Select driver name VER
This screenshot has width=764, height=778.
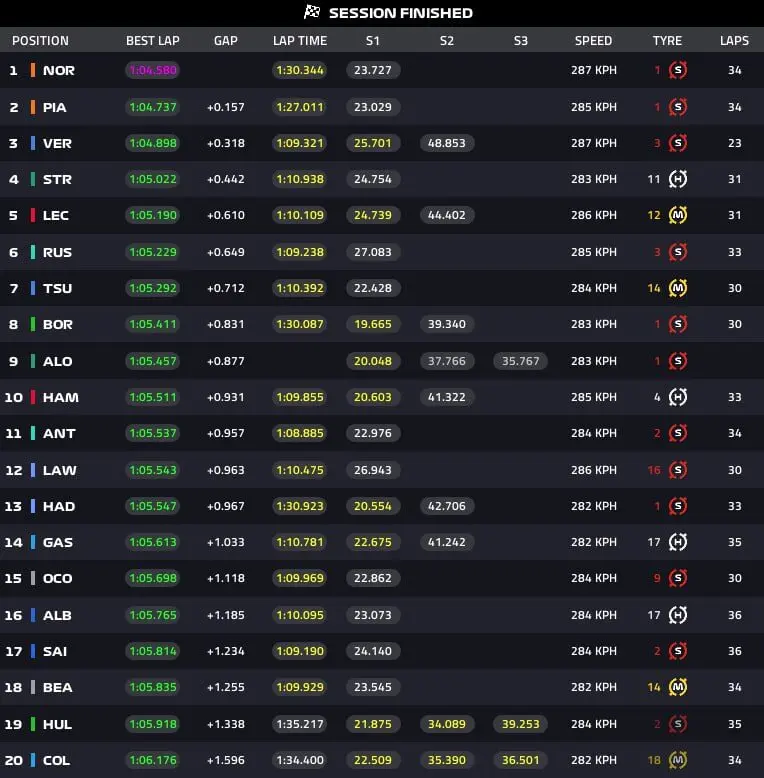(57, 143)
